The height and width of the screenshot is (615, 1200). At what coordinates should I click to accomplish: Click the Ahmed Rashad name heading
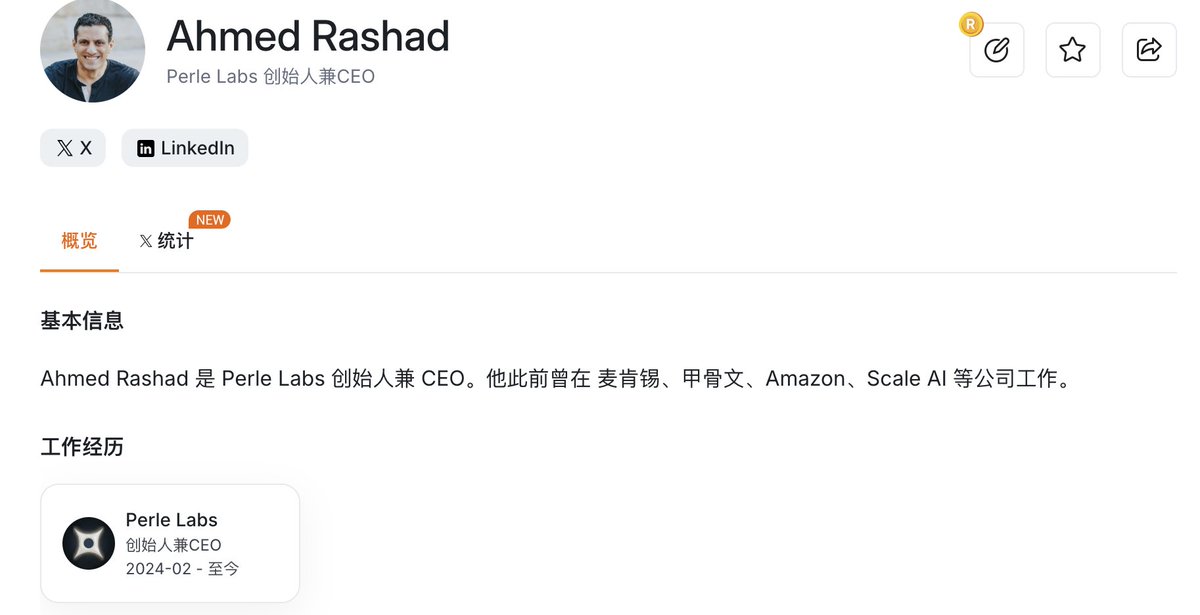tap(308, 36)
